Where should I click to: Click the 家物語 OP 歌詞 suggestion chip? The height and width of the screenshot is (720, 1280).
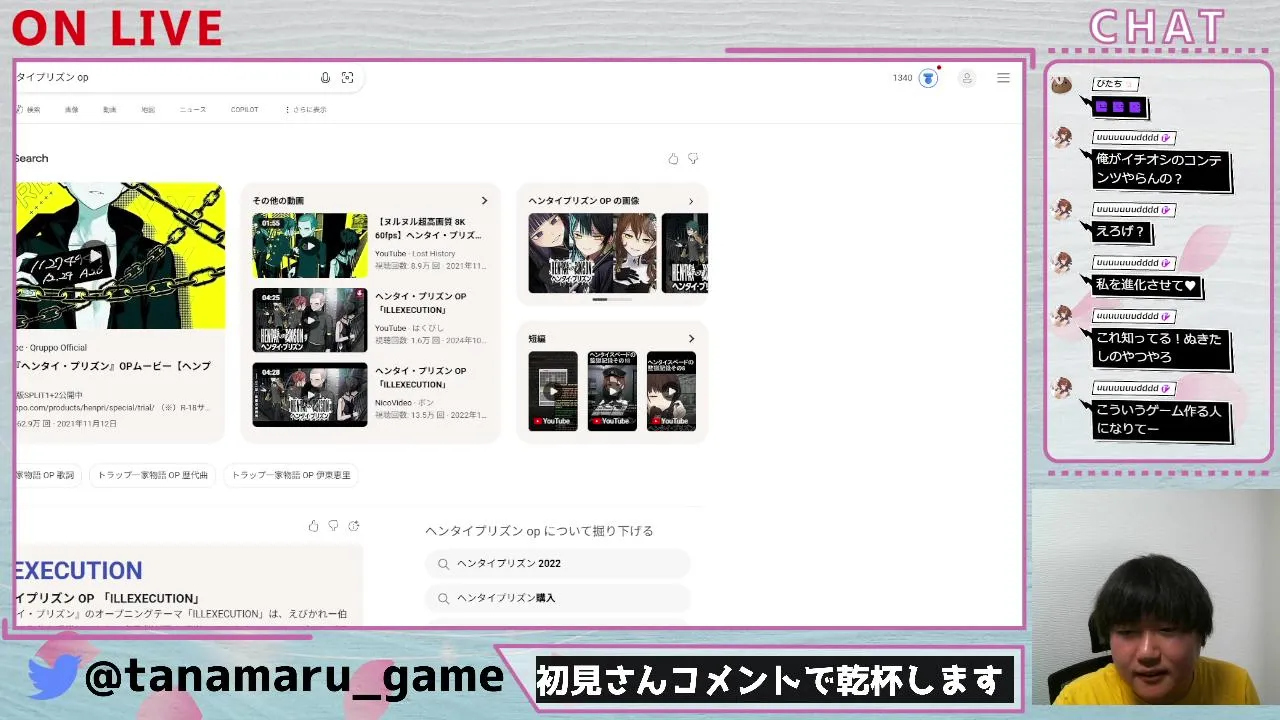pos(47,475)
